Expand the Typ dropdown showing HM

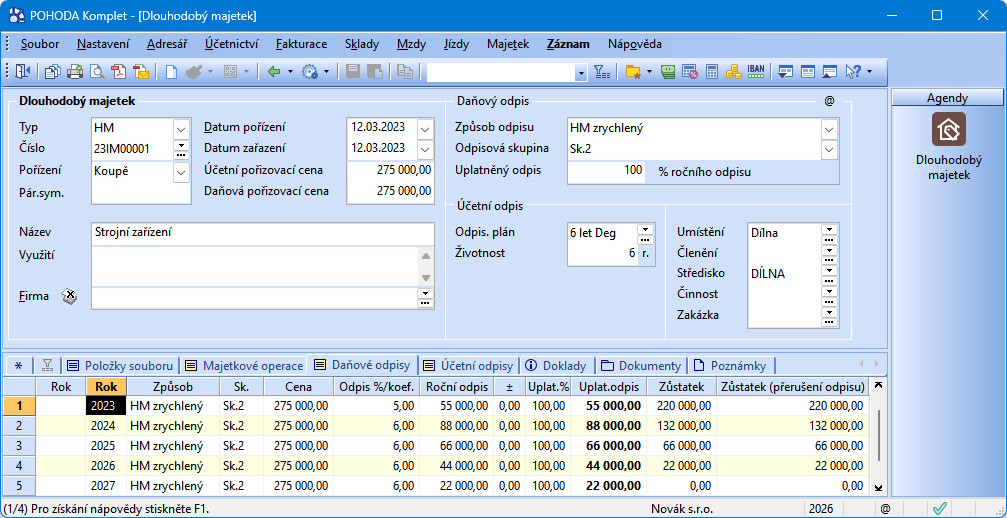click(181, 128)
